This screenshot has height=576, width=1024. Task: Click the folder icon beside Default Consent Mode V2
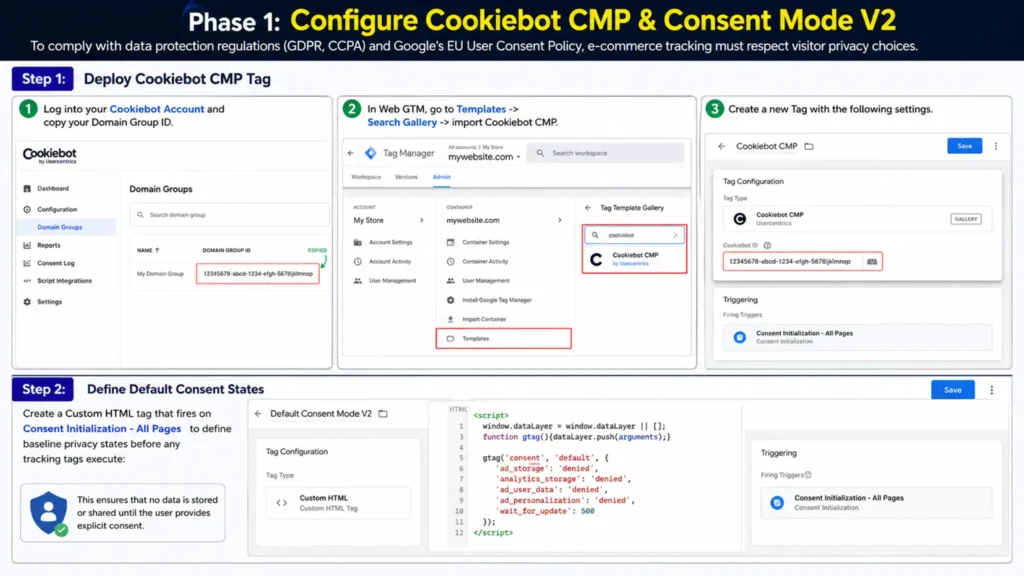383,413
